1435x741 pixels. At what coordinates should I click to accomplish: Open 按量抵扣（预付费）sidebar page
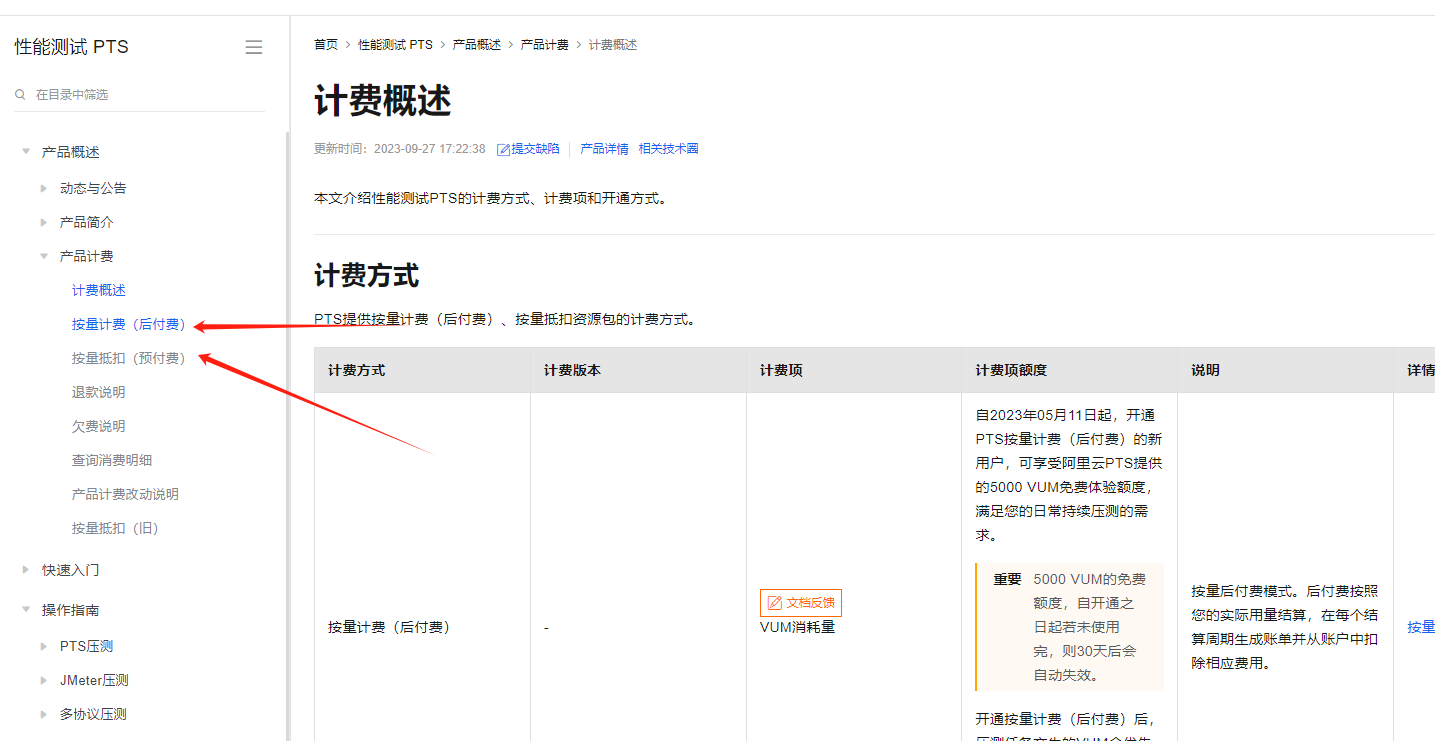[129, 358]
